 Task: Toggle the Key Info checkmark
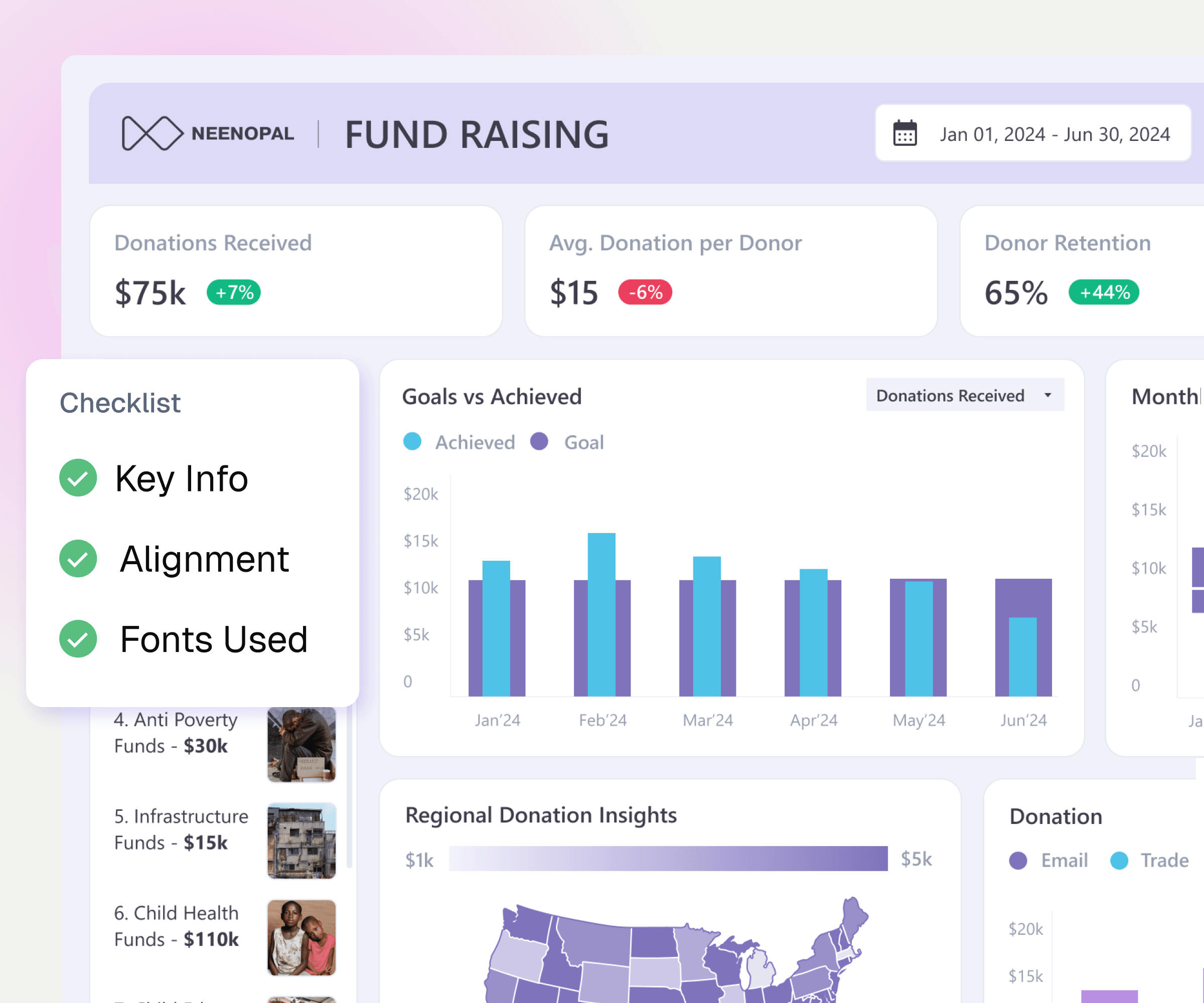coord(78,478)
